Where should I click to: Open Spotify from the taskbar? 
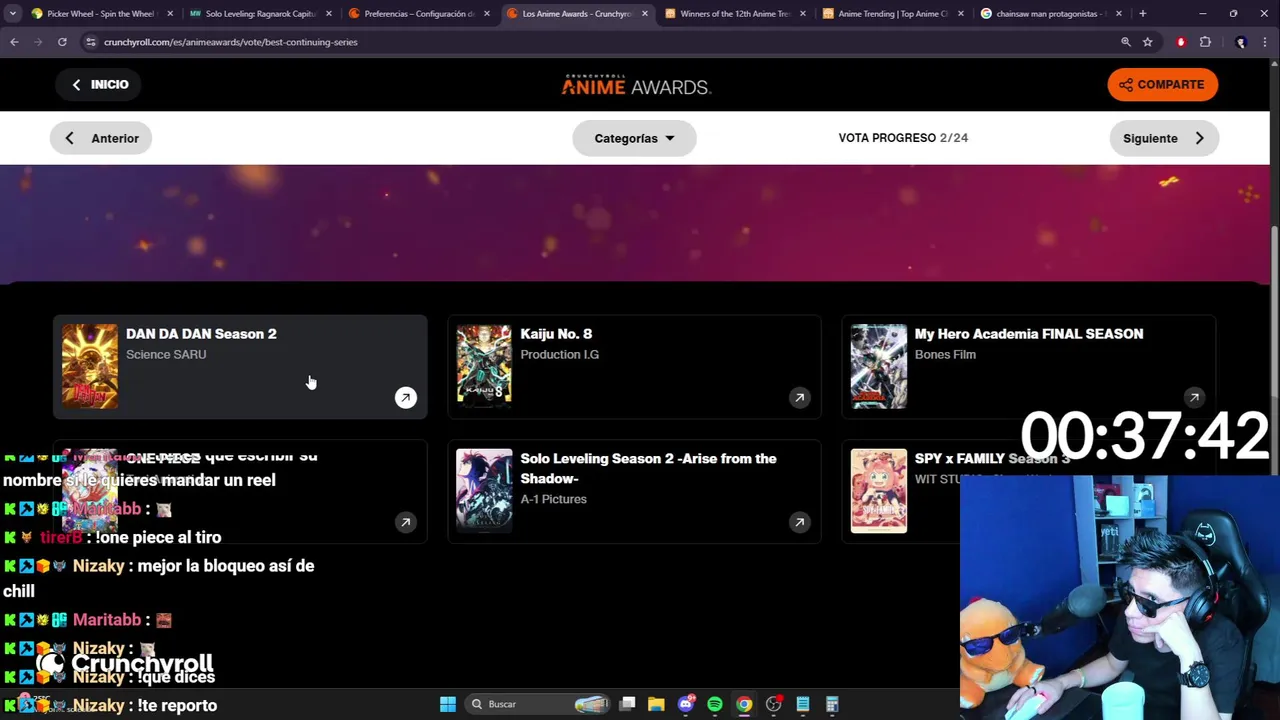click(715, 704)
